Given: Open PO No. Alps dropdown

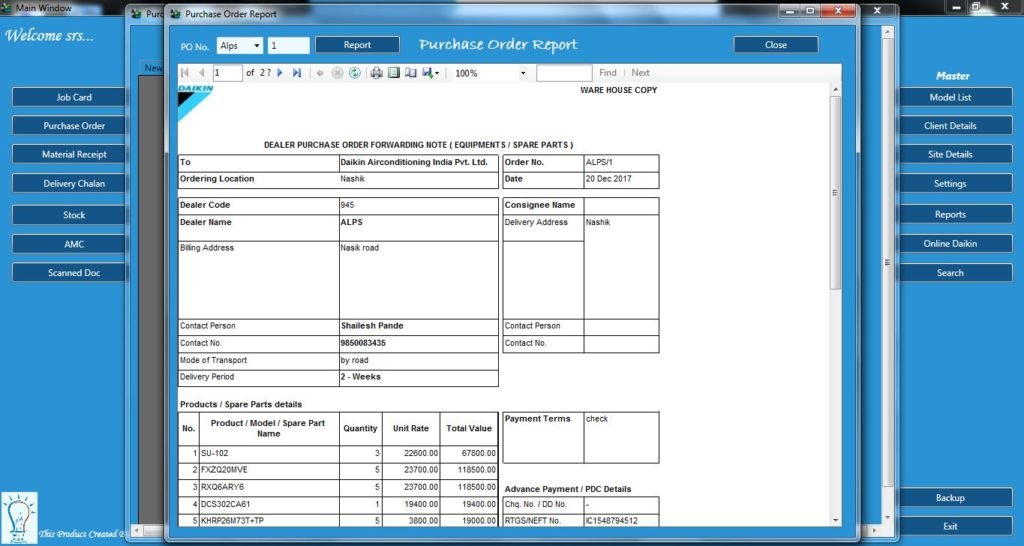Looking at the screenshot, I should [240, 46].
